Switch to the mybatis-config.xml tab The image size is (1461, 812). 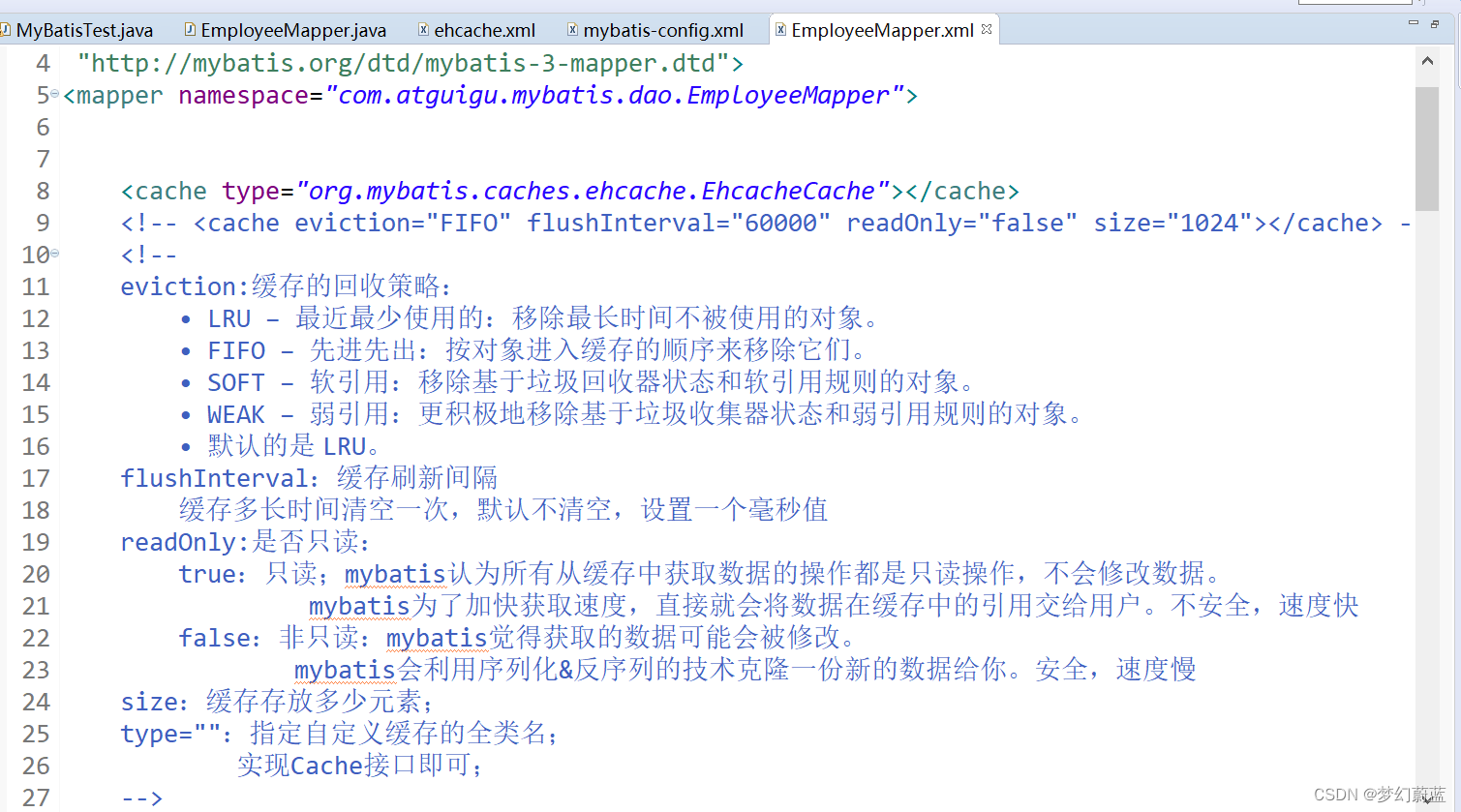(655, 30)
